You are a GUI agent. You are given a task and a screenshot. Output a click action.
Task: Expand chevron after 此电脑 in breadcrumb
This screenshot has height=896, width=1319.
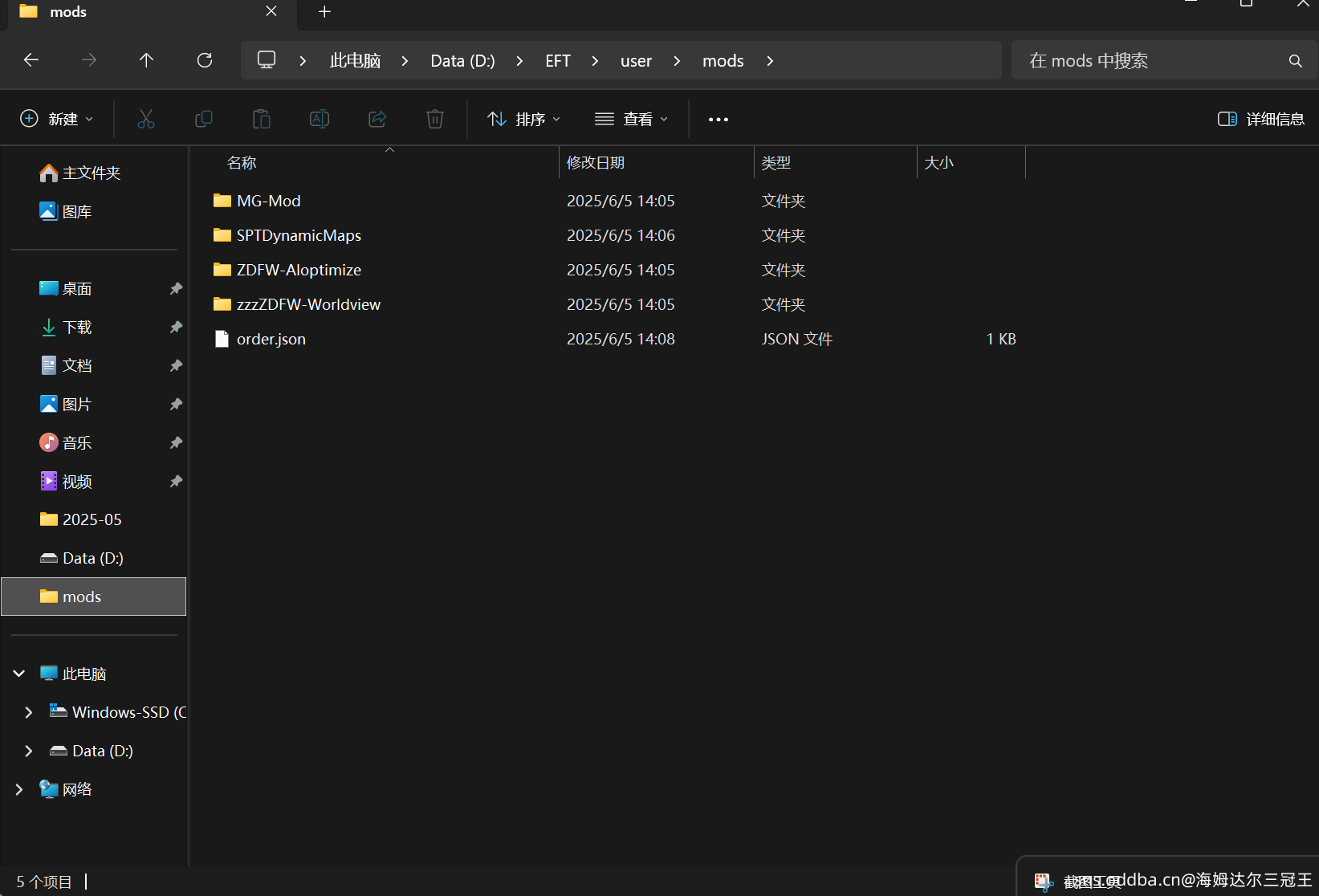point(405,61)
